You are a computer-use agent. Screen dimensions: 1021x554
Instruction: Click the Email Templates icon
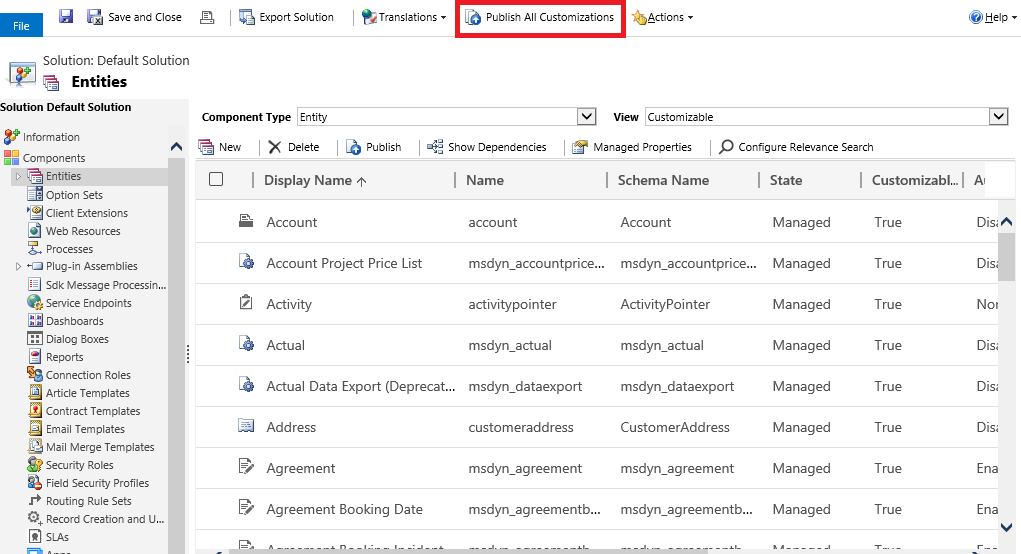(35, 428)
